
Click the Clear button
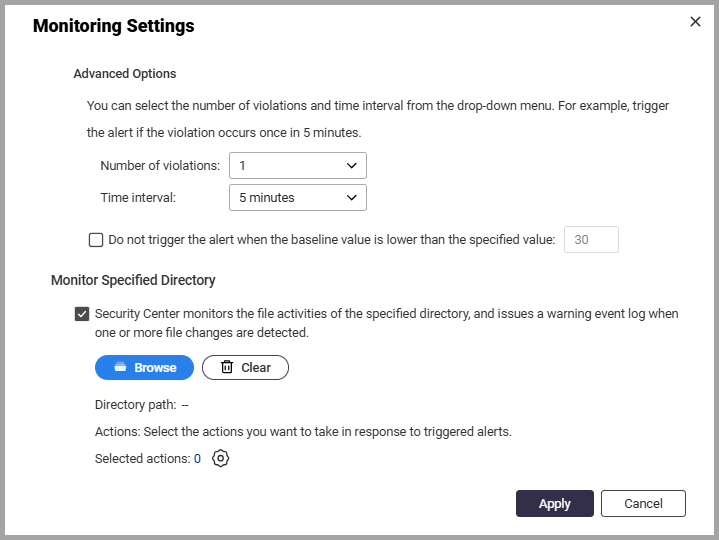(x=245, y=367)
